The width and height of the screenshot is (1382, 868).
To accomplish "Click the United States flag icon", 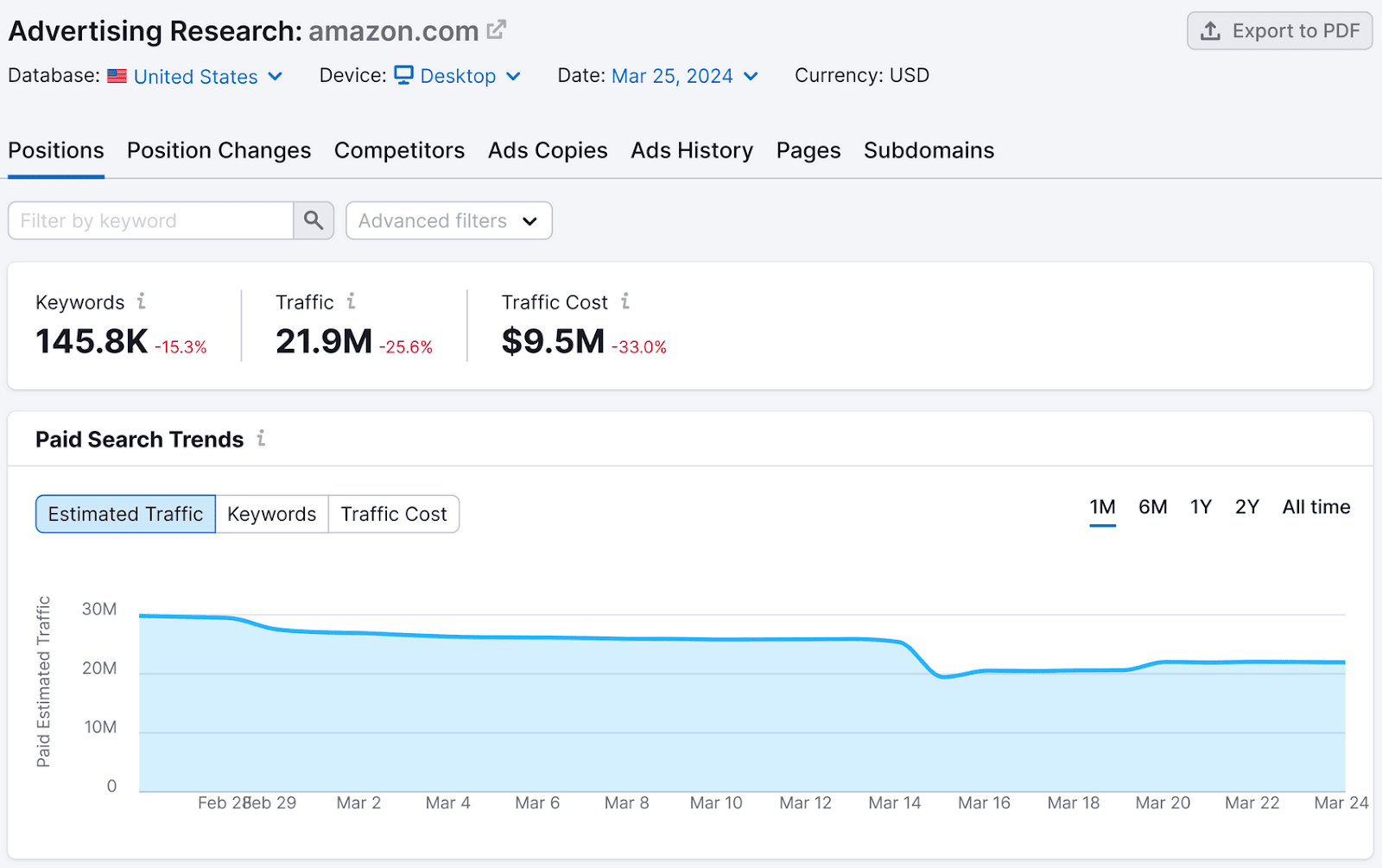I will point(117,76).
